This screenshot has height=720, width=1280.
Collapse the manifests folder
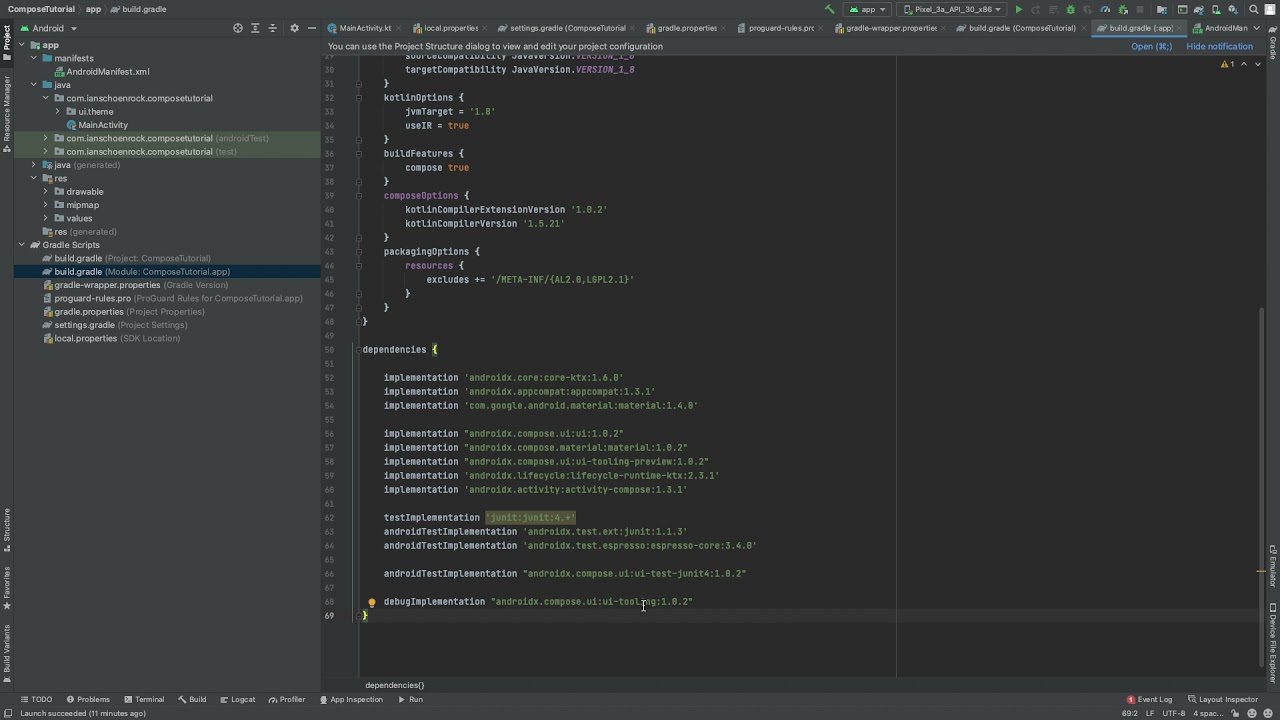pos(33,58)
